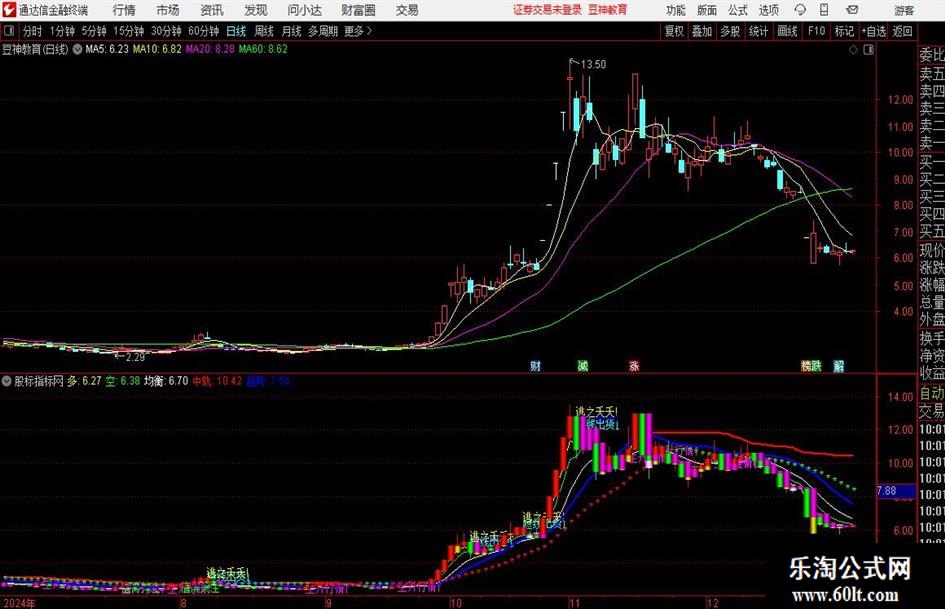Switch to 月线 monthly period
Viewport: 945px width, 609px height.
[x=292, y=31]
